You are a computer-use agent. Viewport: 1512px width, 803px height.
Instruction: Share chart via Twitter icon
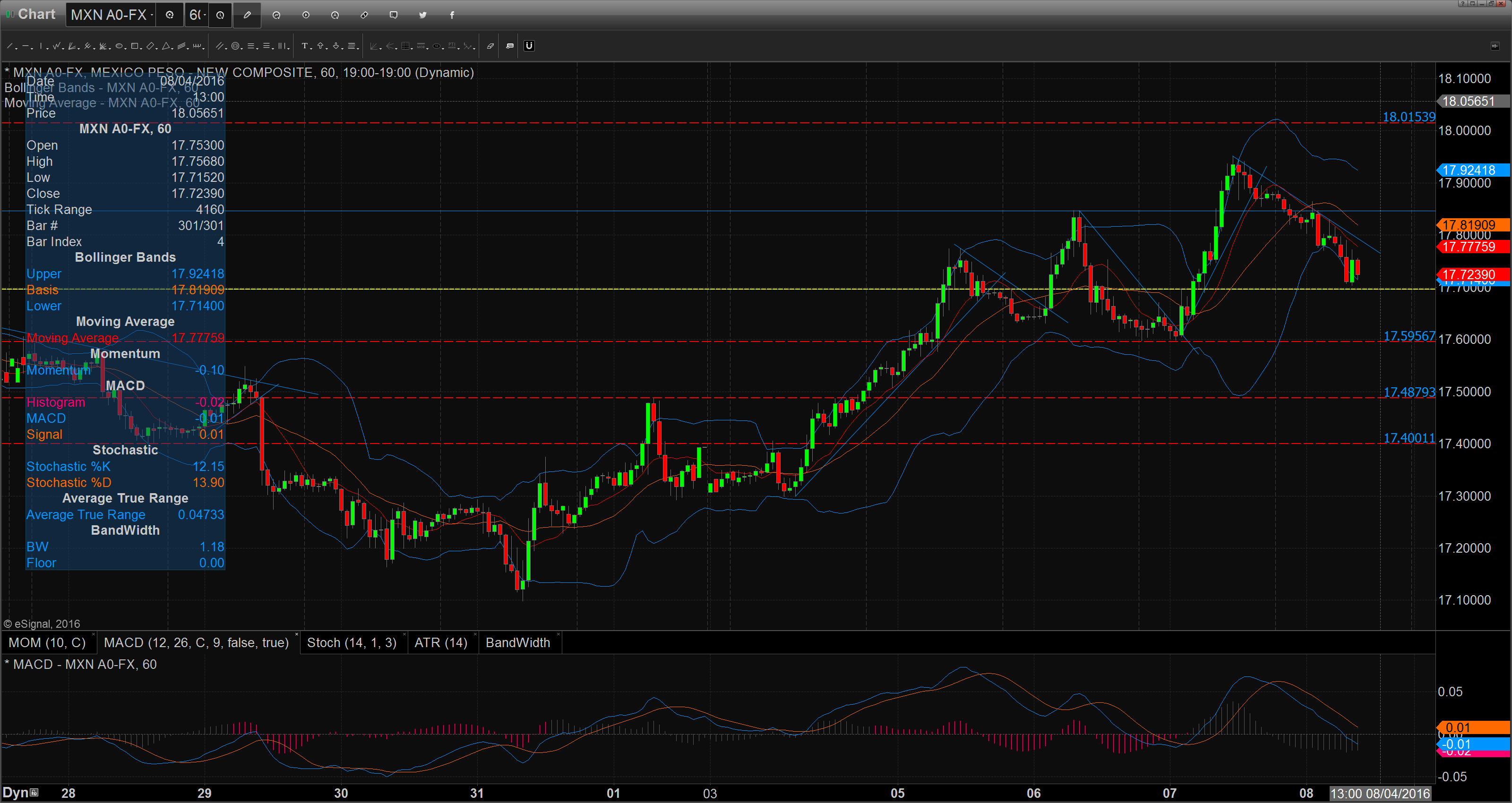pos(422,15)
